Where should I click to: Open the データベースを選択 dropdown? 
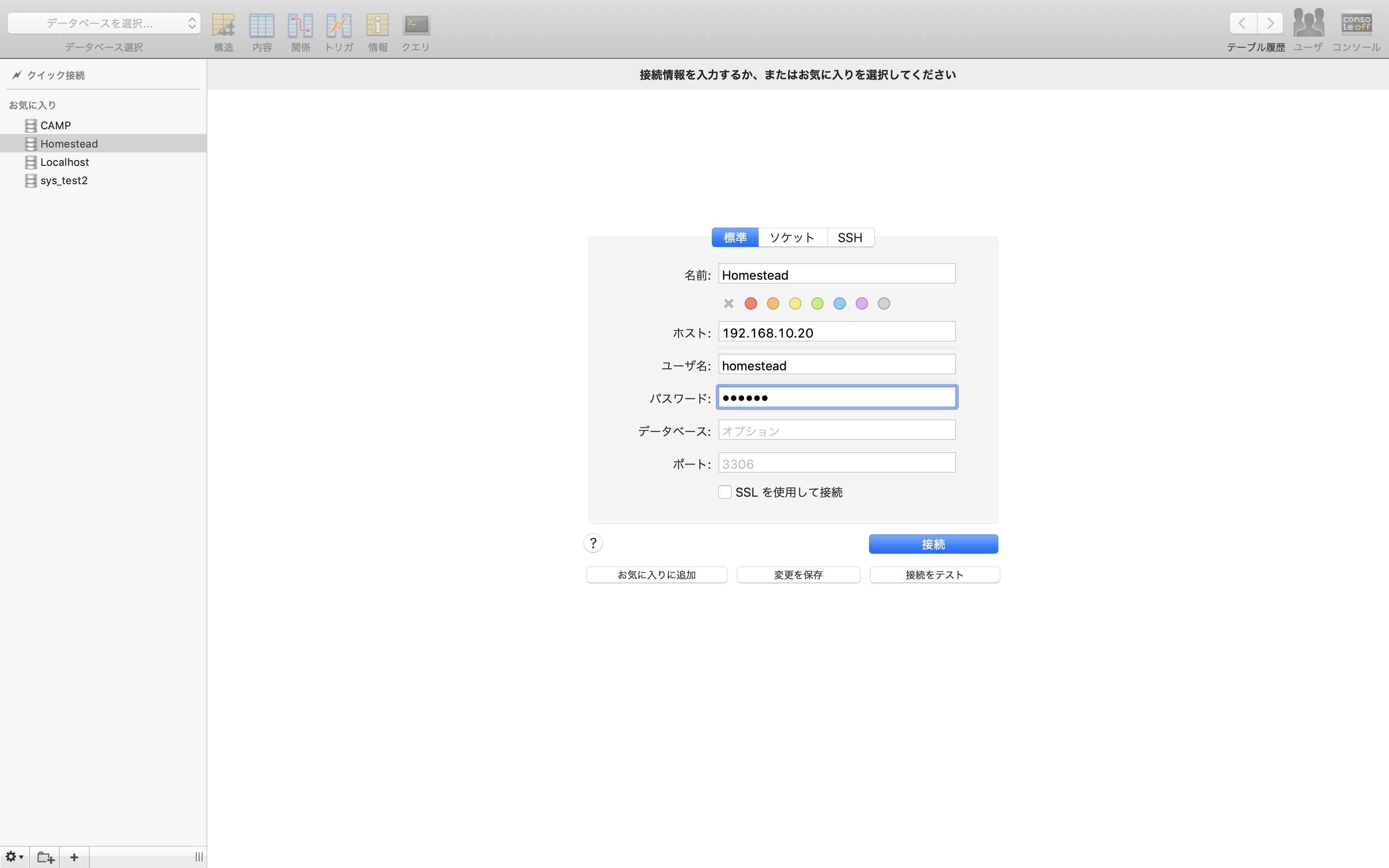pos(103,23)
